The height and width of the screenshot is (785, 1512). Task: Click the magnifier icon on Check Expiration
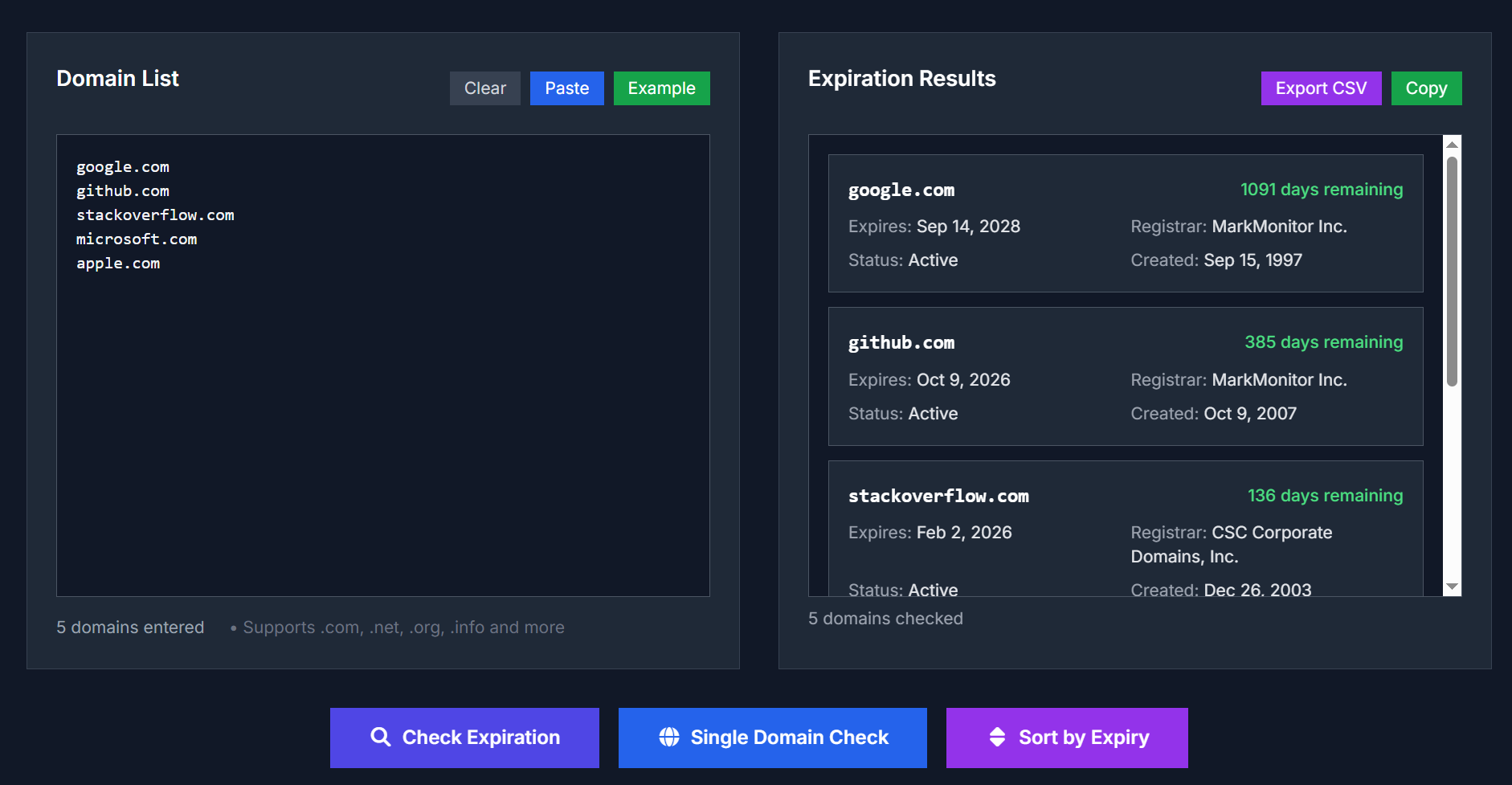coord(380,737)
